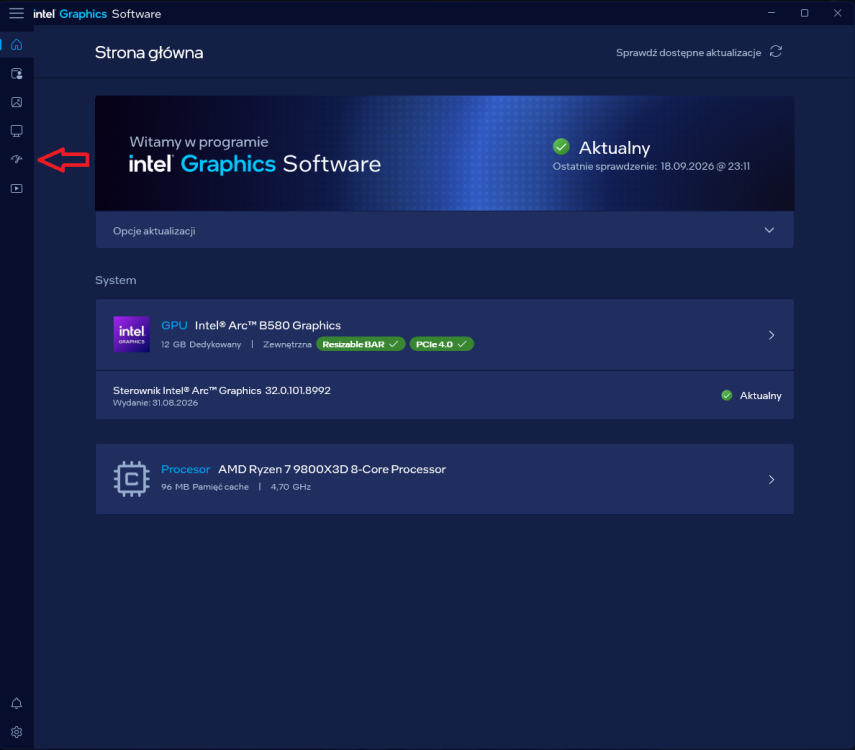Image resolution: width=855 pixels, height=750 pixels.
Task: Open settings with the gear icon
Action: tap(16, 732)
